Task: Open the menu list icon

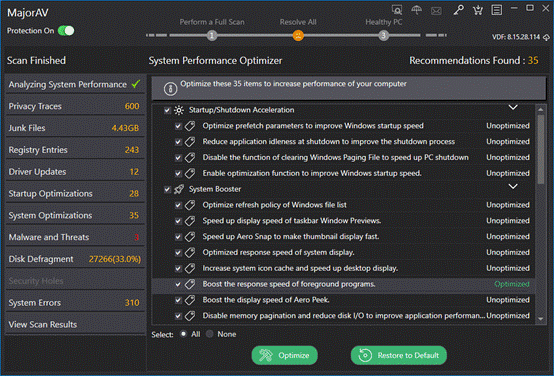Action: point(497,10)
